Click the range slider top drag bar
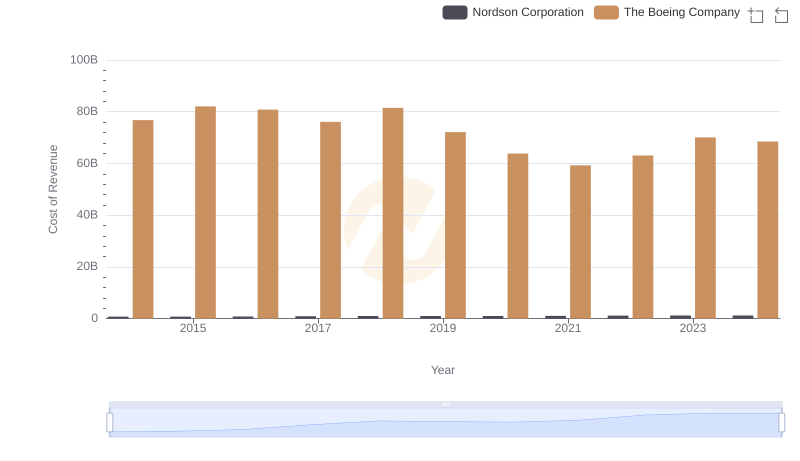Viewport: 800px width, 461px height. (x=445, y=404)
